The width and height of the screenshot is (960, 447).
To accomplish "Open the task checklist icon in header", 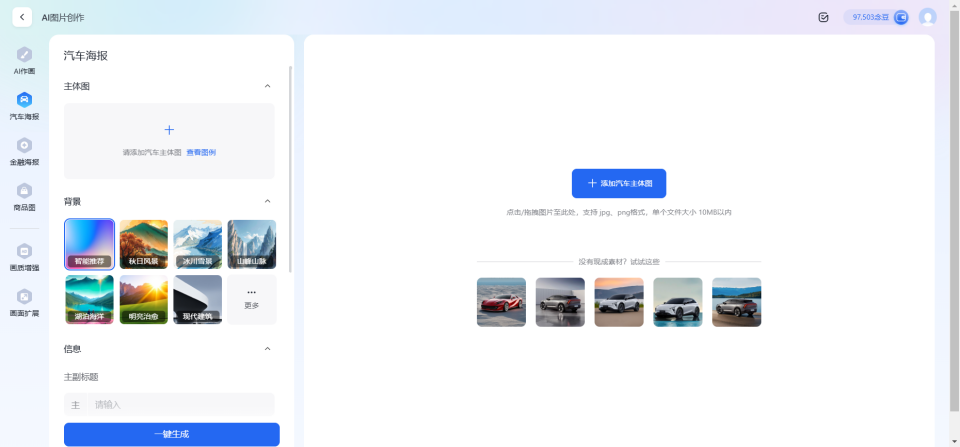I will click(823, 17).
